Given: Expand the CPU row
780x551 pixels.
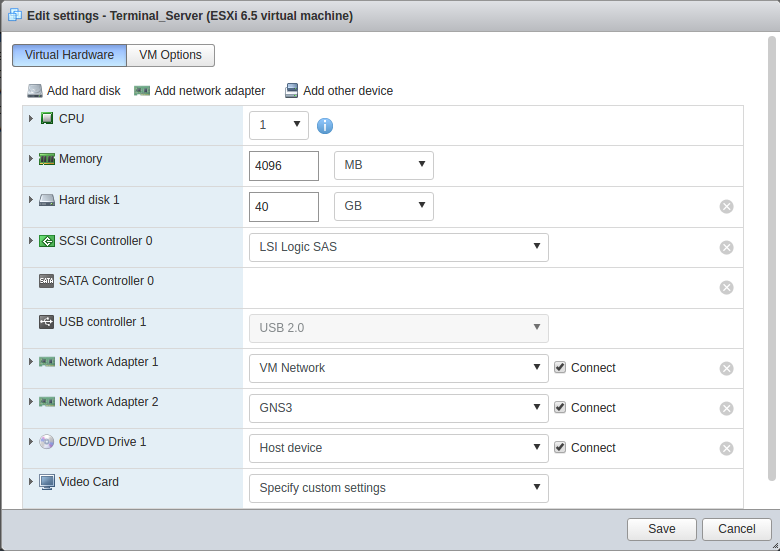Looking at the screenshot, I should pos(31,118).
